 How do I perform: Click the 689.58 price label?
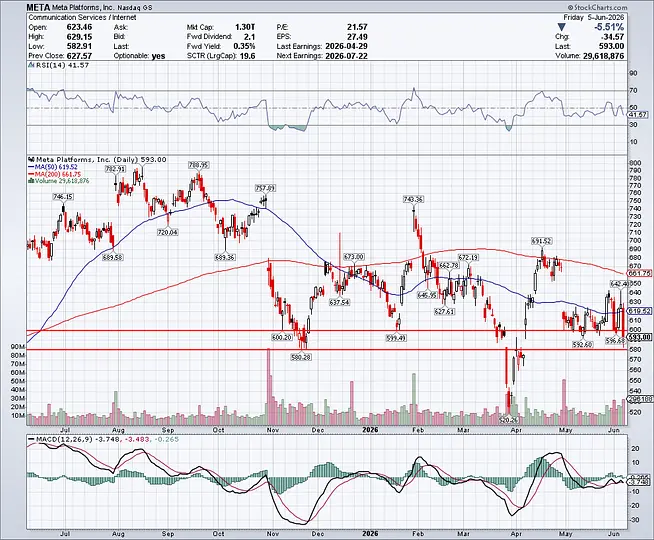tap(113, 258)
